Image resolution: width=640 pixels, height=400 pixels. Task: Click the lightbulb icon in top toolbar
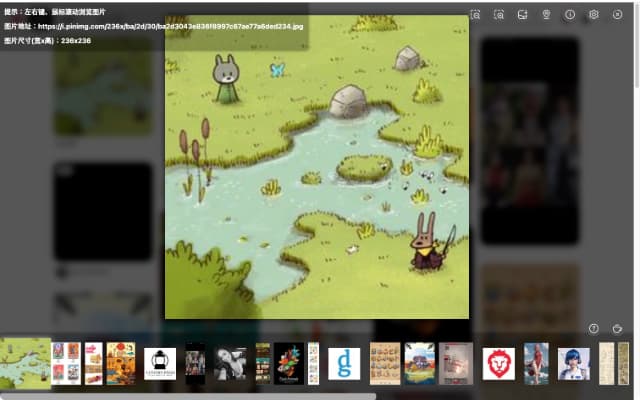(546, 15)
